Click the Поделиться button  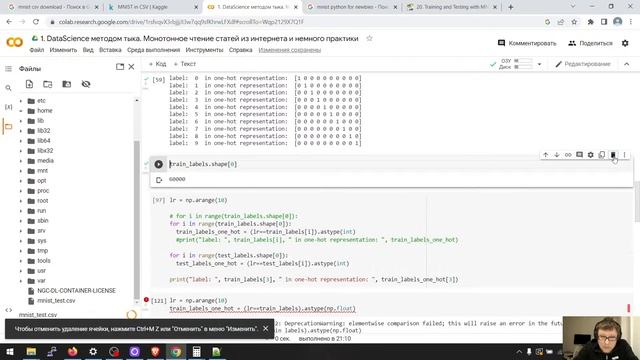pyautogui.click(x=590, y=43)
